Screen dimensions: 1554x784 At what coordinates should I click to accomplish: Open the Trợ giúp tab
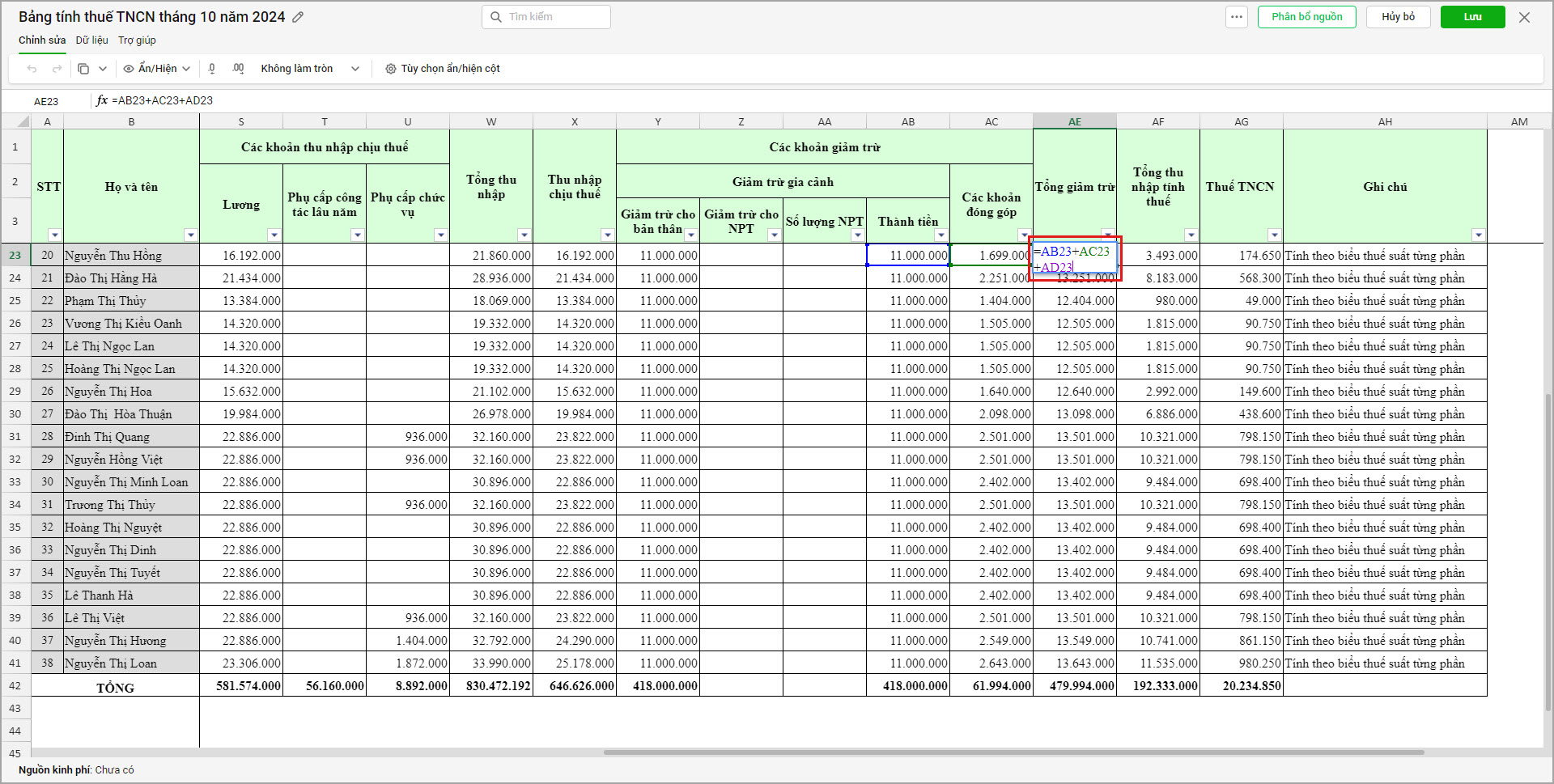tap(137, 40)
